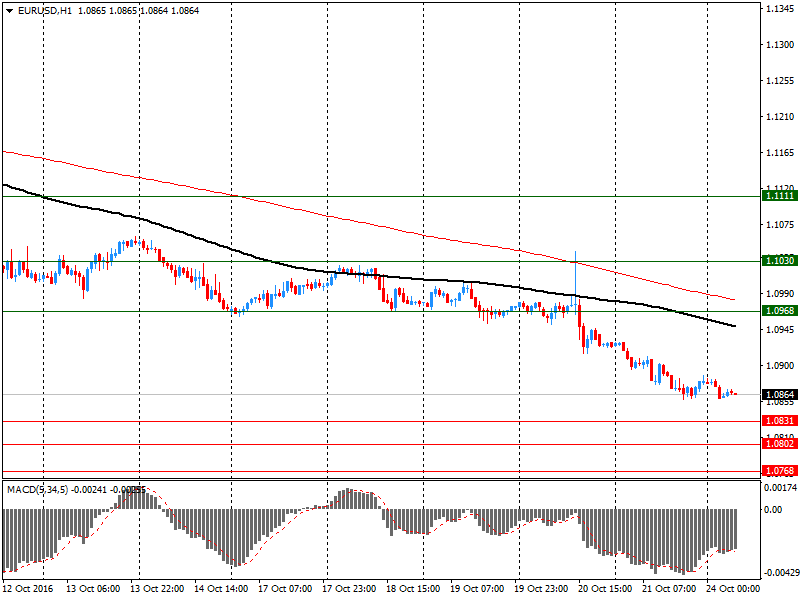The width and height of the screenshot is (800, 600).
Task: Click the 18 Oct 15:00 time label
Action: [x=413, y=589]
